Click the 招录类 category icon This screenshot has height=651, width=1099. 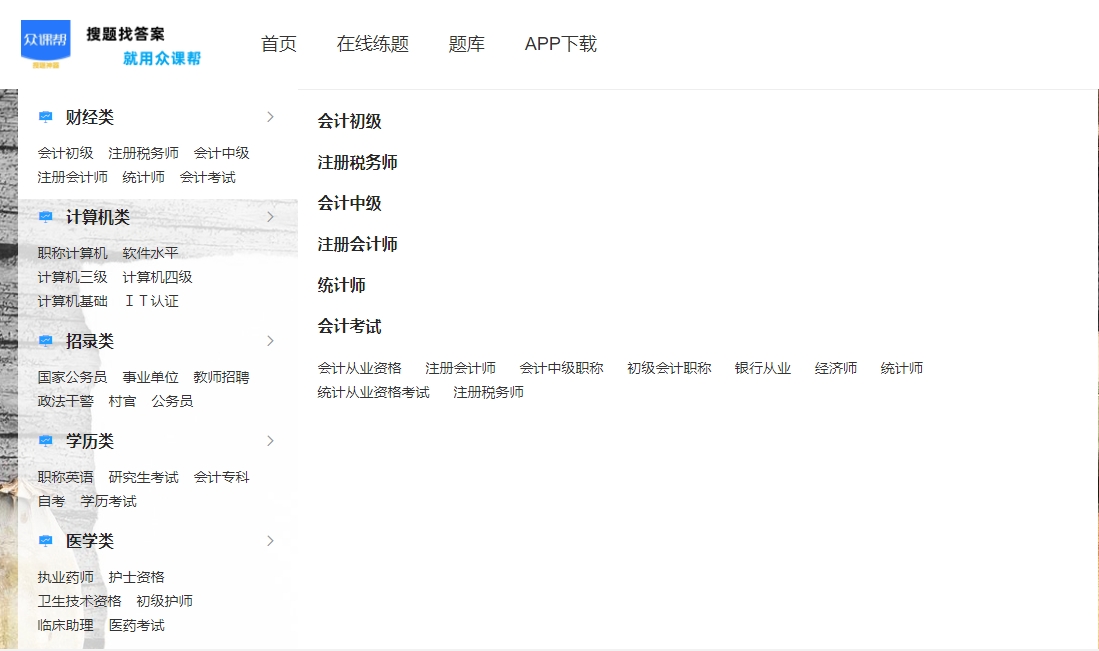44,341
